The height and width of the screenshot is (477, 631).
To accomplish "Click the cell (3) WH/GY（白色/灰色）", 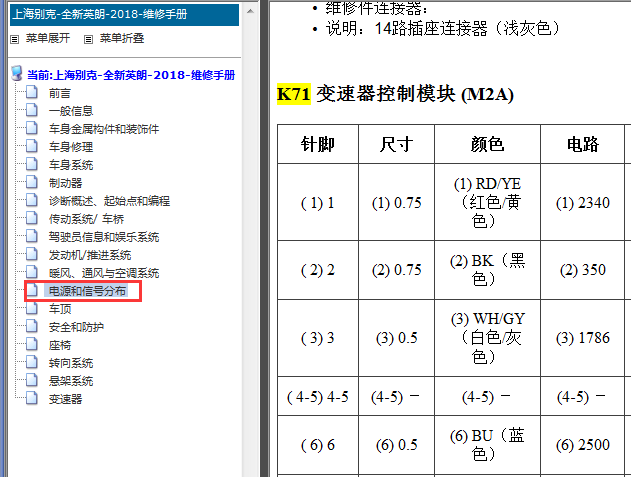I will [x=487, y=338].
